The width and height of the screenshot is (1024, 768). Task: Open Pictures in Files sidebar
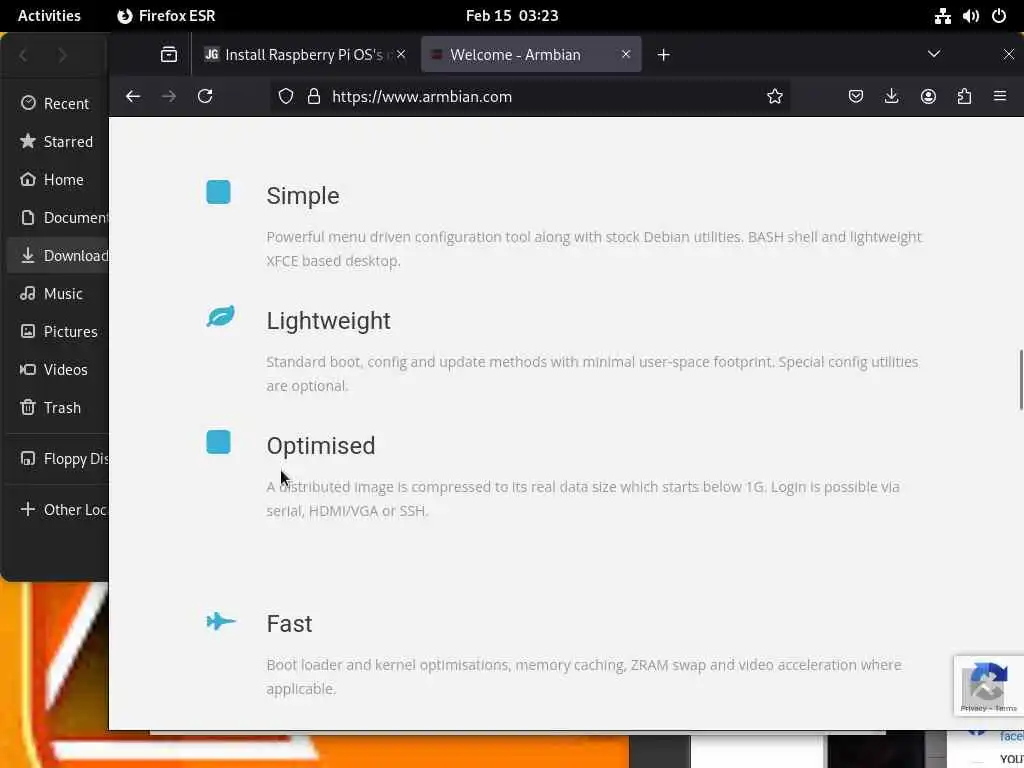pyautogui.click(x=57, y=332)
